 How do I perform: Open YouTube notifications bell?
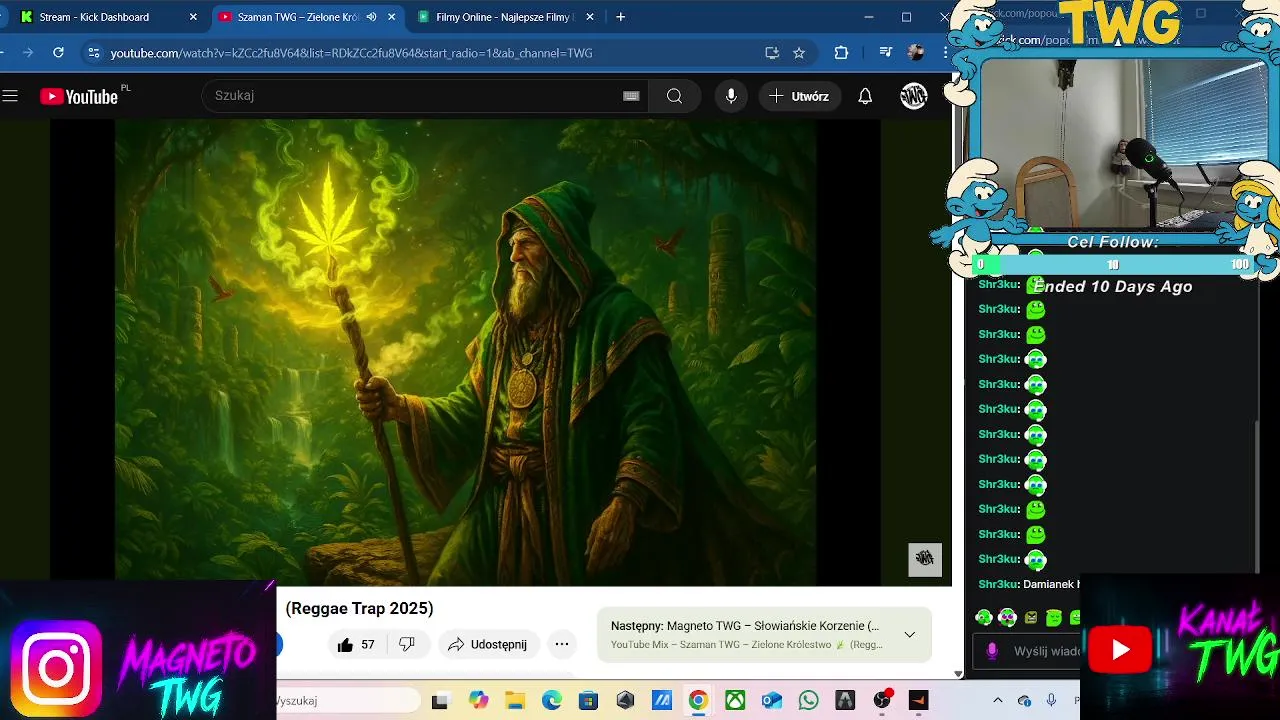pyautogui.click(x=865, y=96)
